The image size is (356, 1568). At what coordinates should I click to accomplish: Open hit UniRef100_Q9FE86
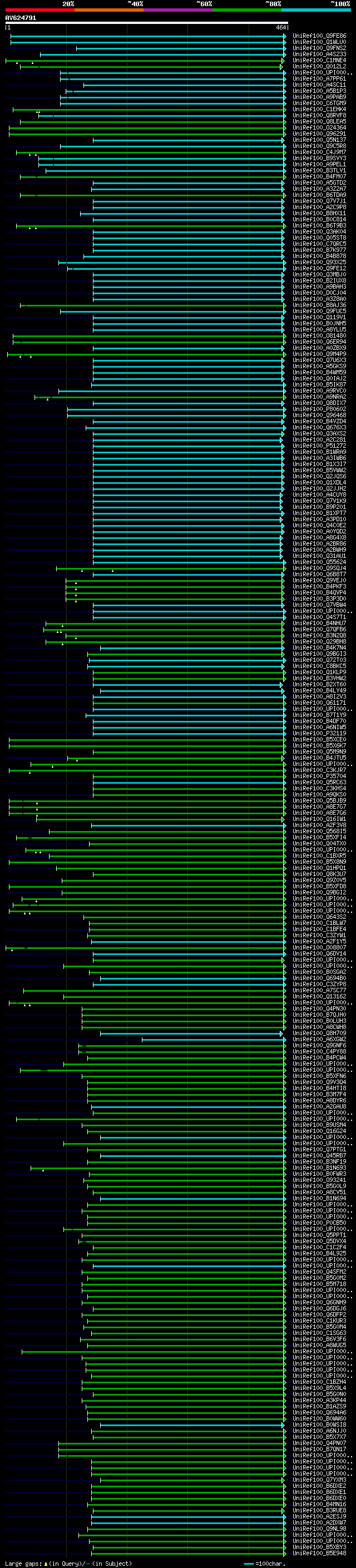pos(319,36)
